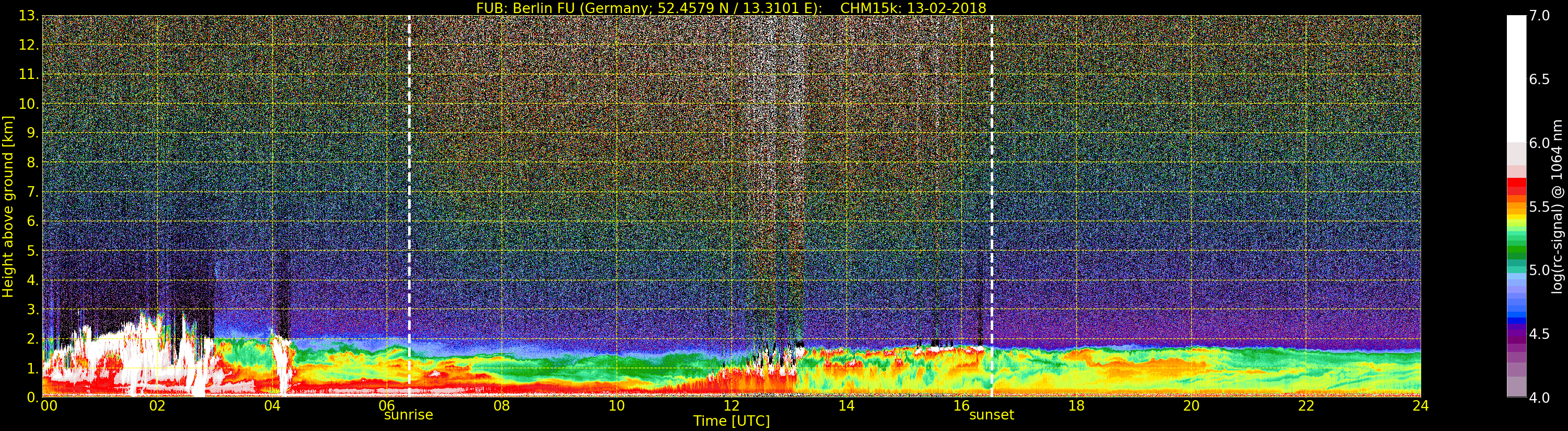Click the time axis tick label 14
Screen dimensions: 1568x431
846,405
